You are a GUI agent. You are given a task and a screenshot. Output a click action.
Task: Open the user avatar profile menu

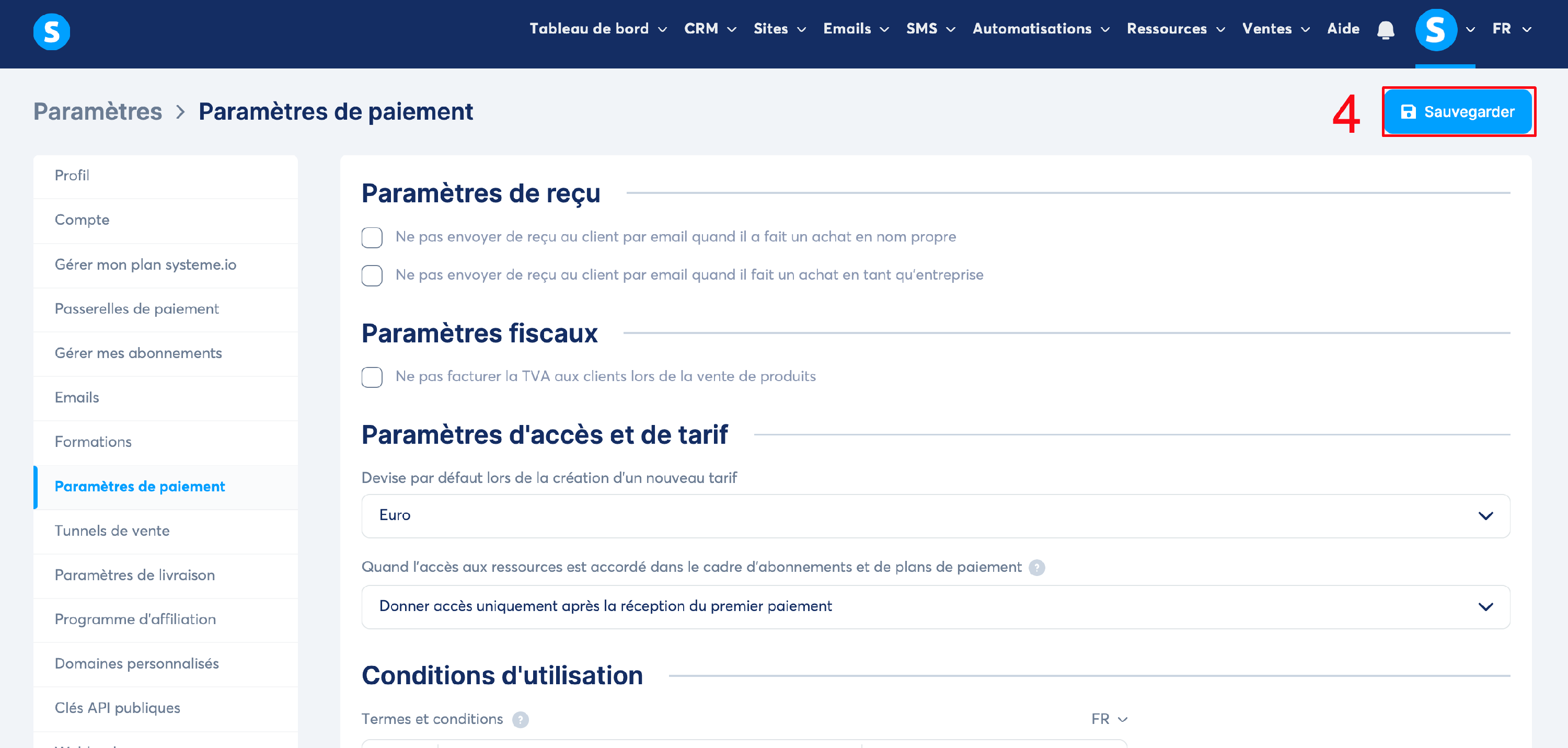pos(1435,30)
